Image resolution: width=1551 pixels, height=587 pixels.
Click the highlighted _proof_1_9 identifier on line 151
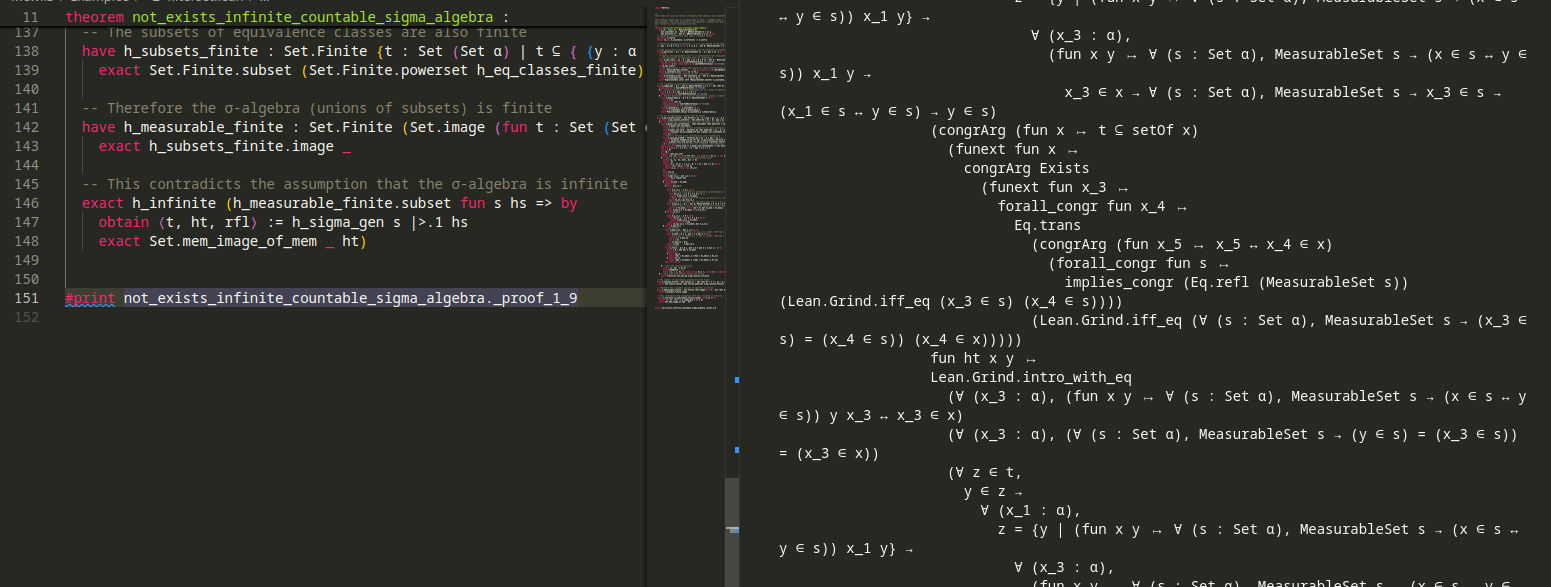(350, 298)
